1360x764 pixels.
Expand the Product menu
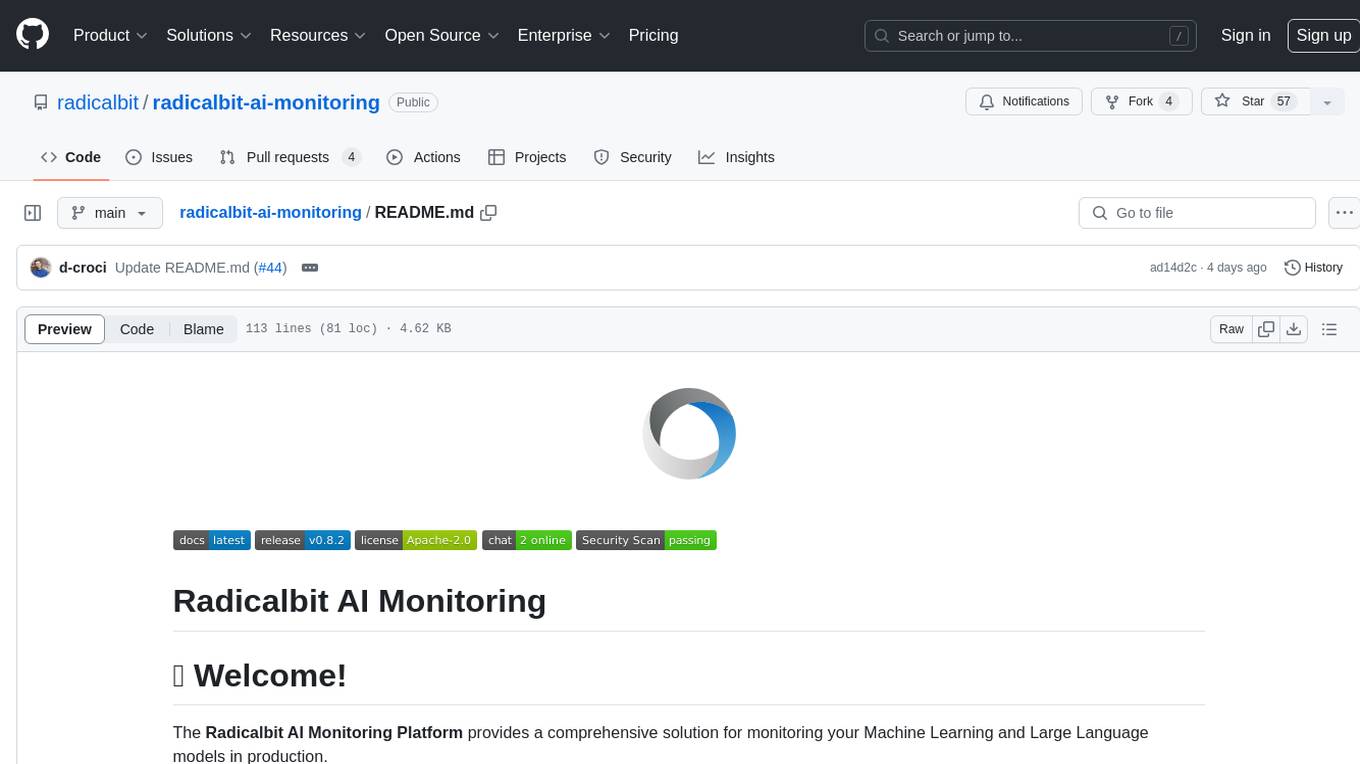[x=110, y=35]
